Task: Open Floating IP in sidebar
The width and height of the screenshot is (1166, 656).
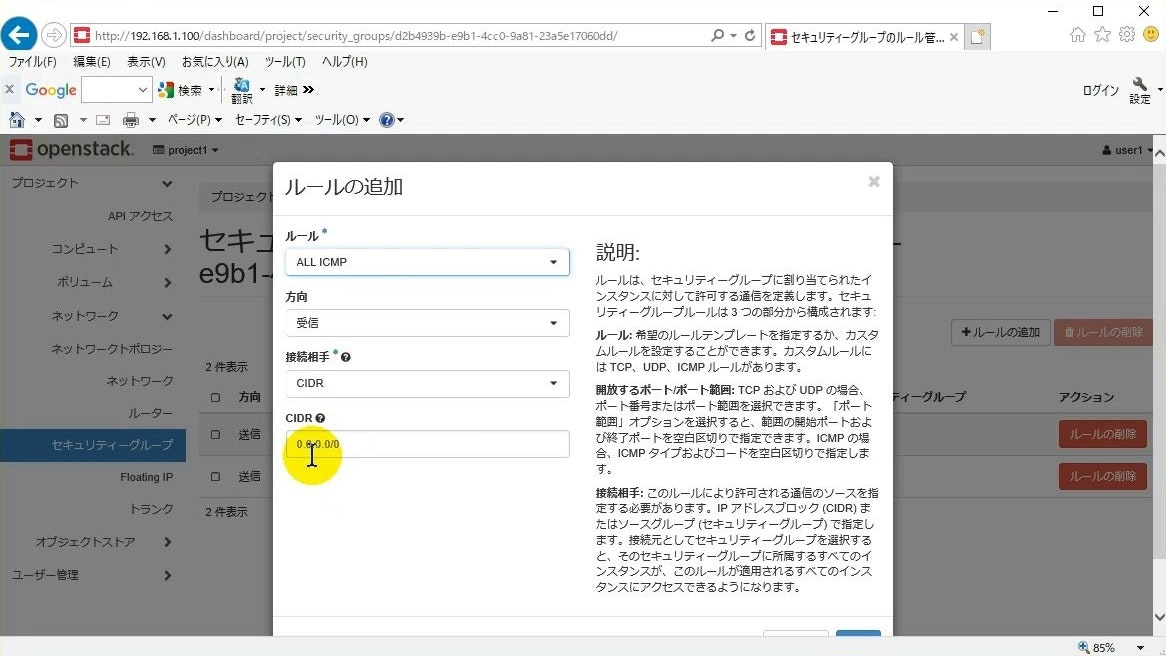Action: (146, 477)
